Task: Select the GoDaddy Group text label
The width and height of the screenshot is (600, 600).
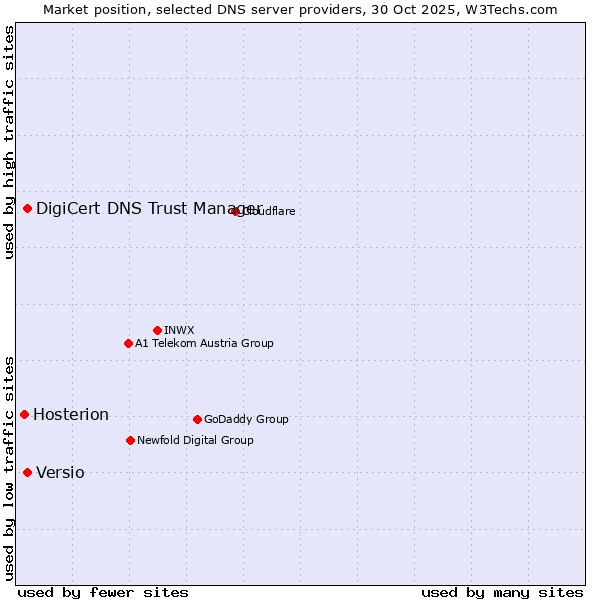Action: click(x=246, y=419)
